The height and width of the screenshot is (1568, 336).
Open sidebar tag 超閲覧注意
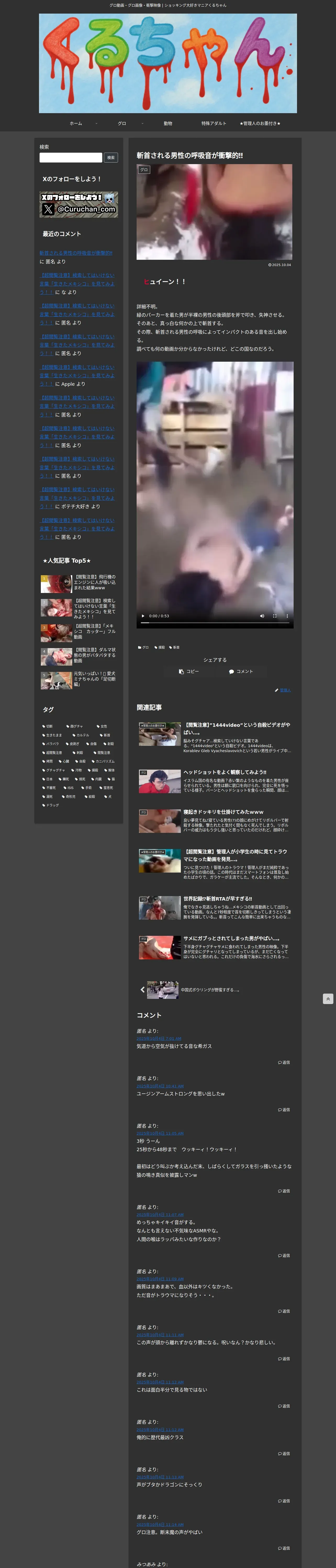pos(52,753)
